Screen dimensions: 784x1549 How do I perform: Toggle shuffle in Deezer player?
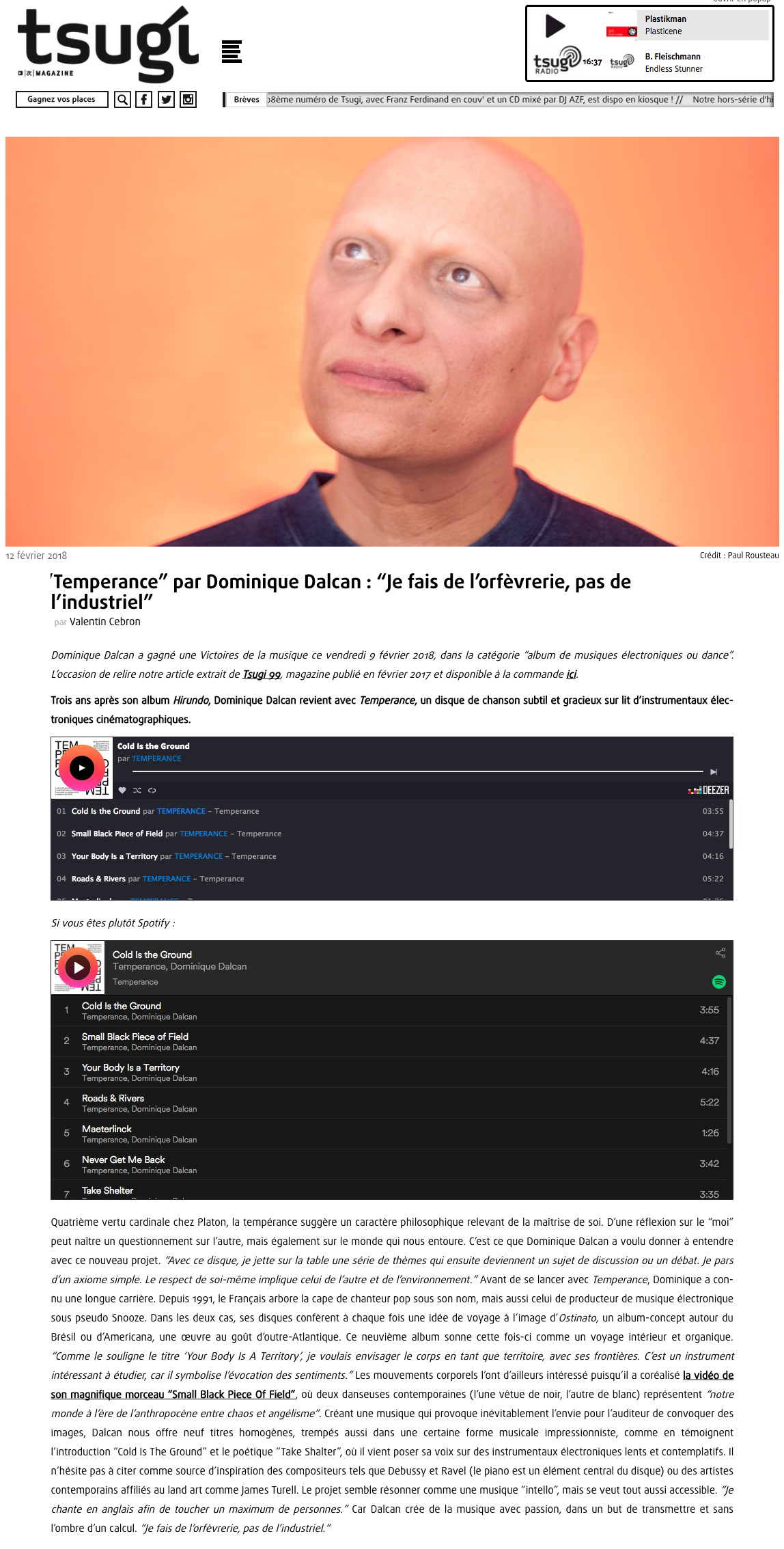(x=137, y=791)
